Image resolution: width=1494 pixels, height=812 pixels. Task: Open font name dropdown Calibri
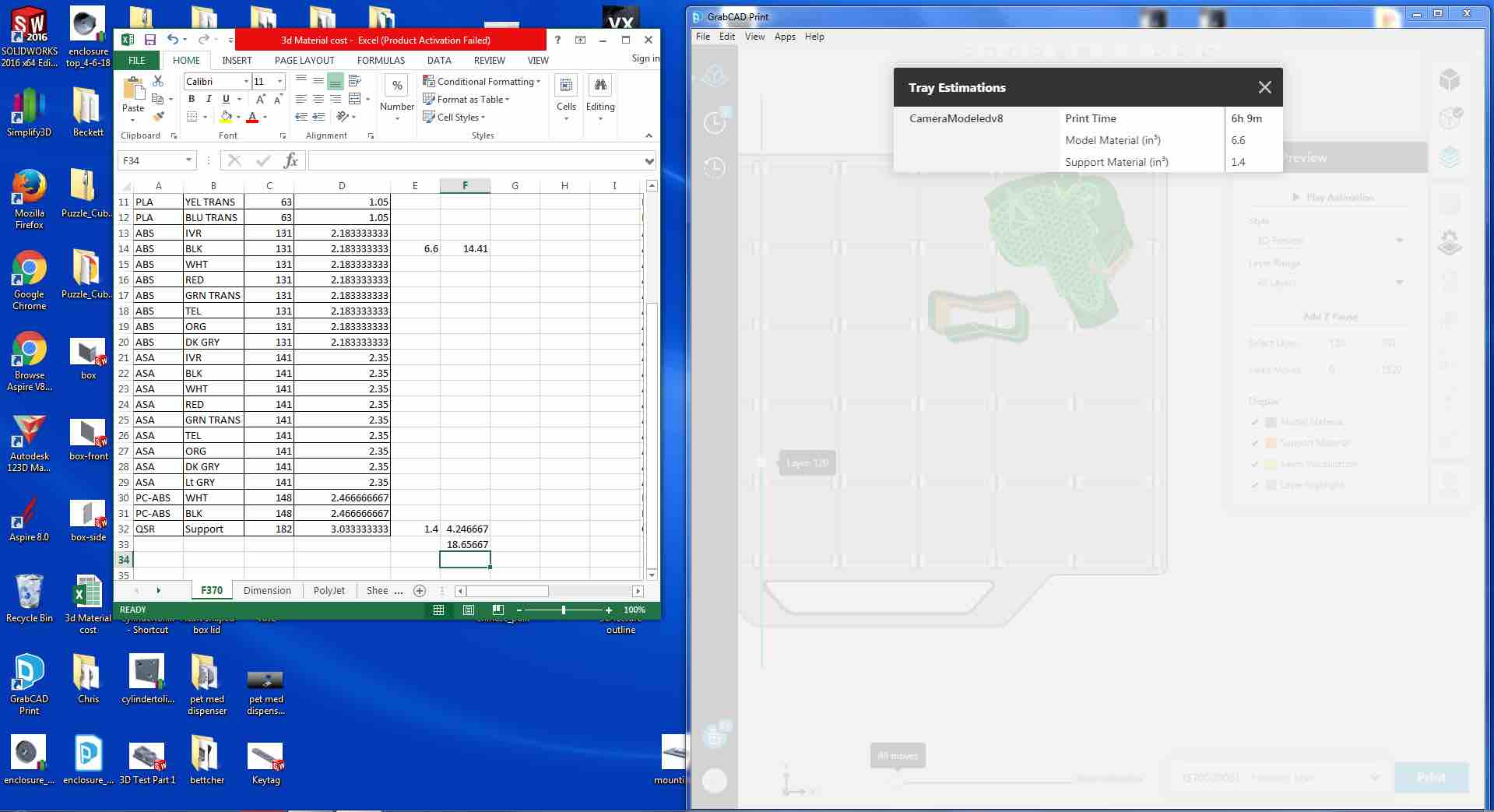tap(246, 81)
